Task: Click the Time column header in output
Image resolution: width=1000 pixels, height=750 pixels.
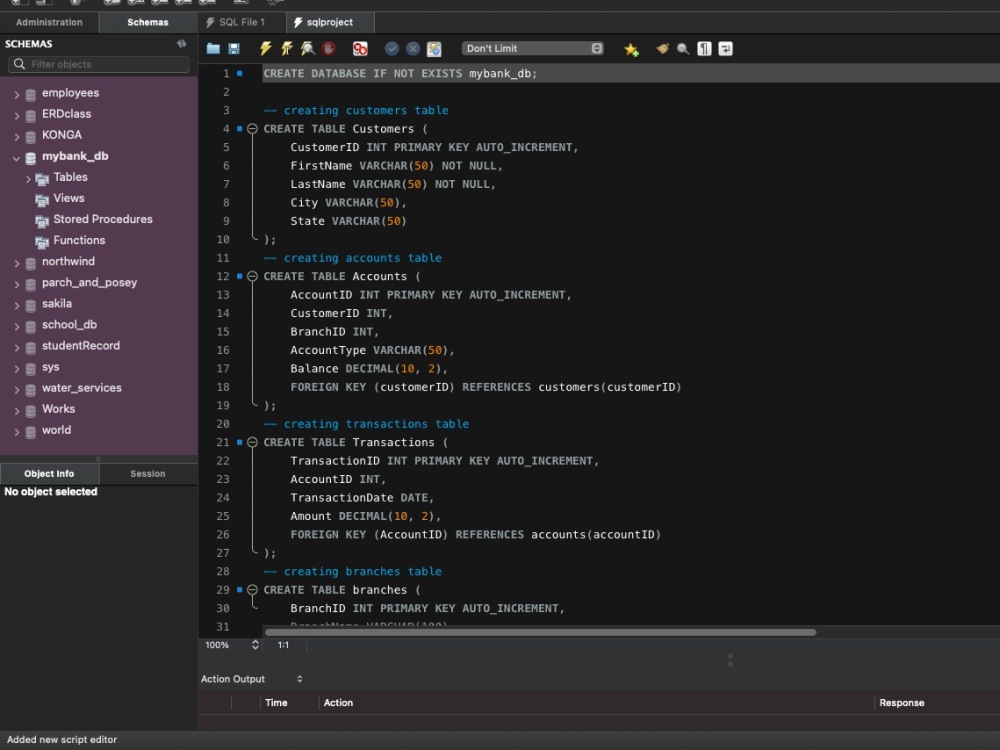Action: (276, 703)
